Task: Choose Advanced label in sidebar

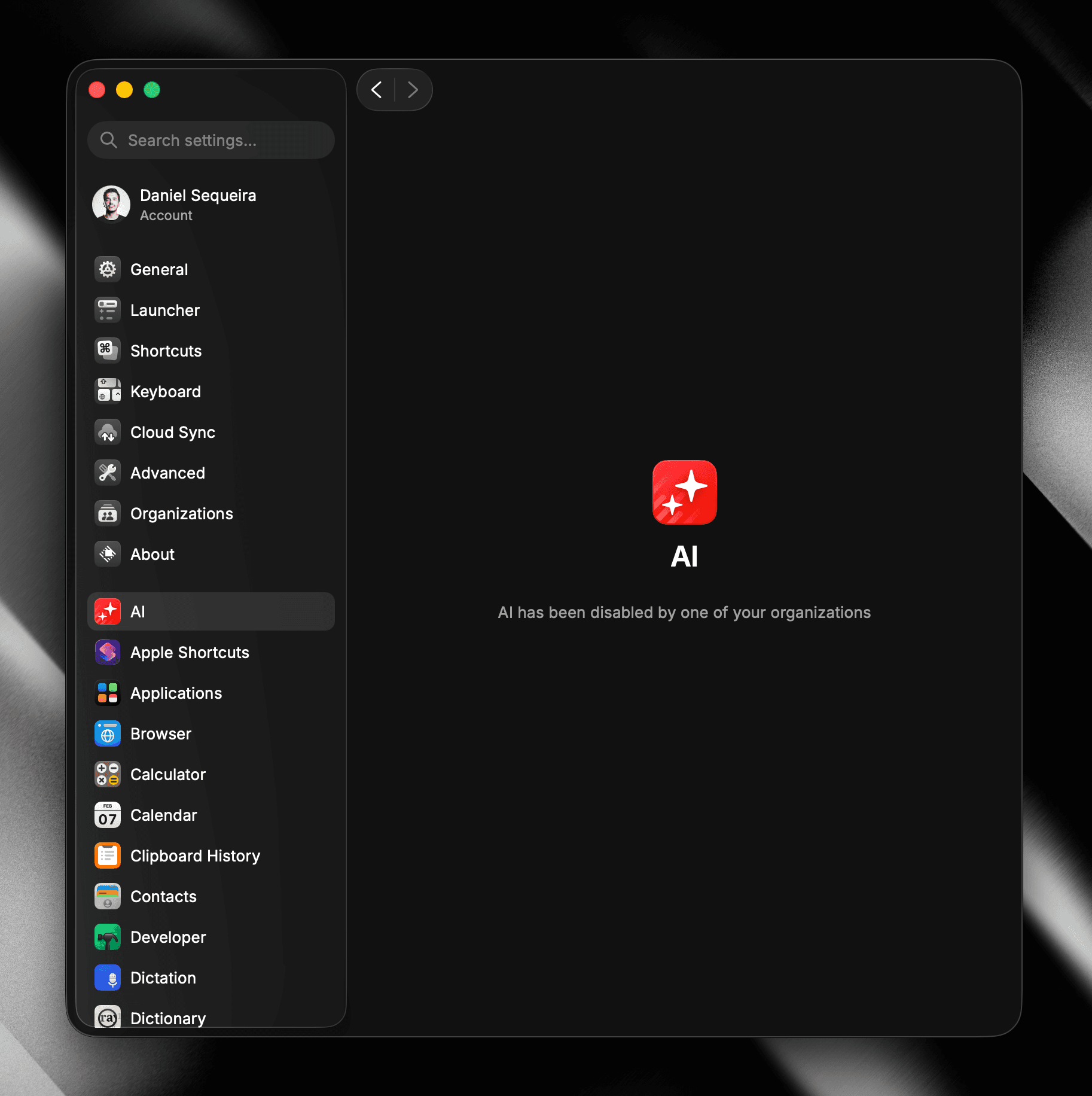Action: [168, 473]
